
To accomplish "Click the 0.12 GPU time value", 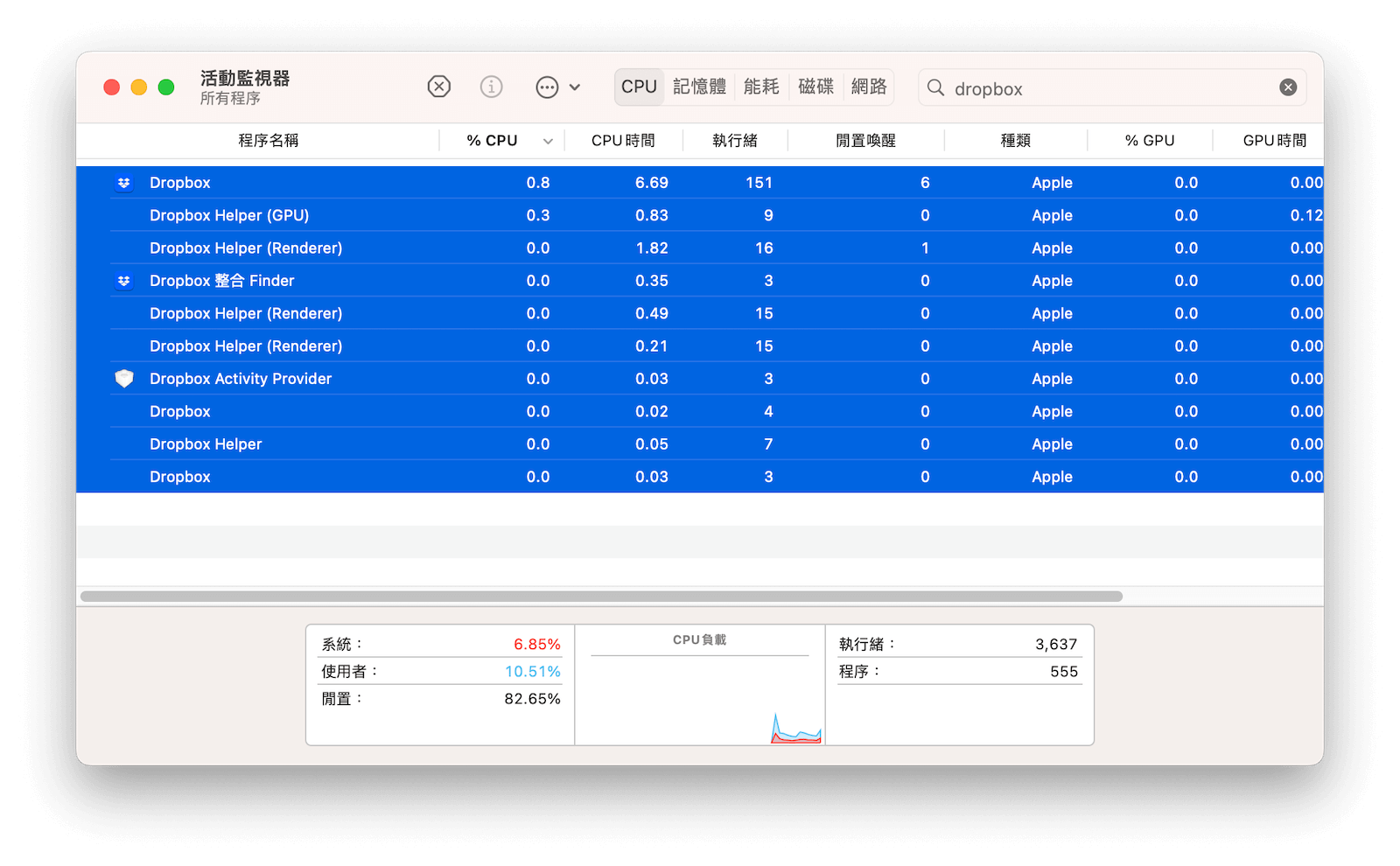I will [1306, 215].
